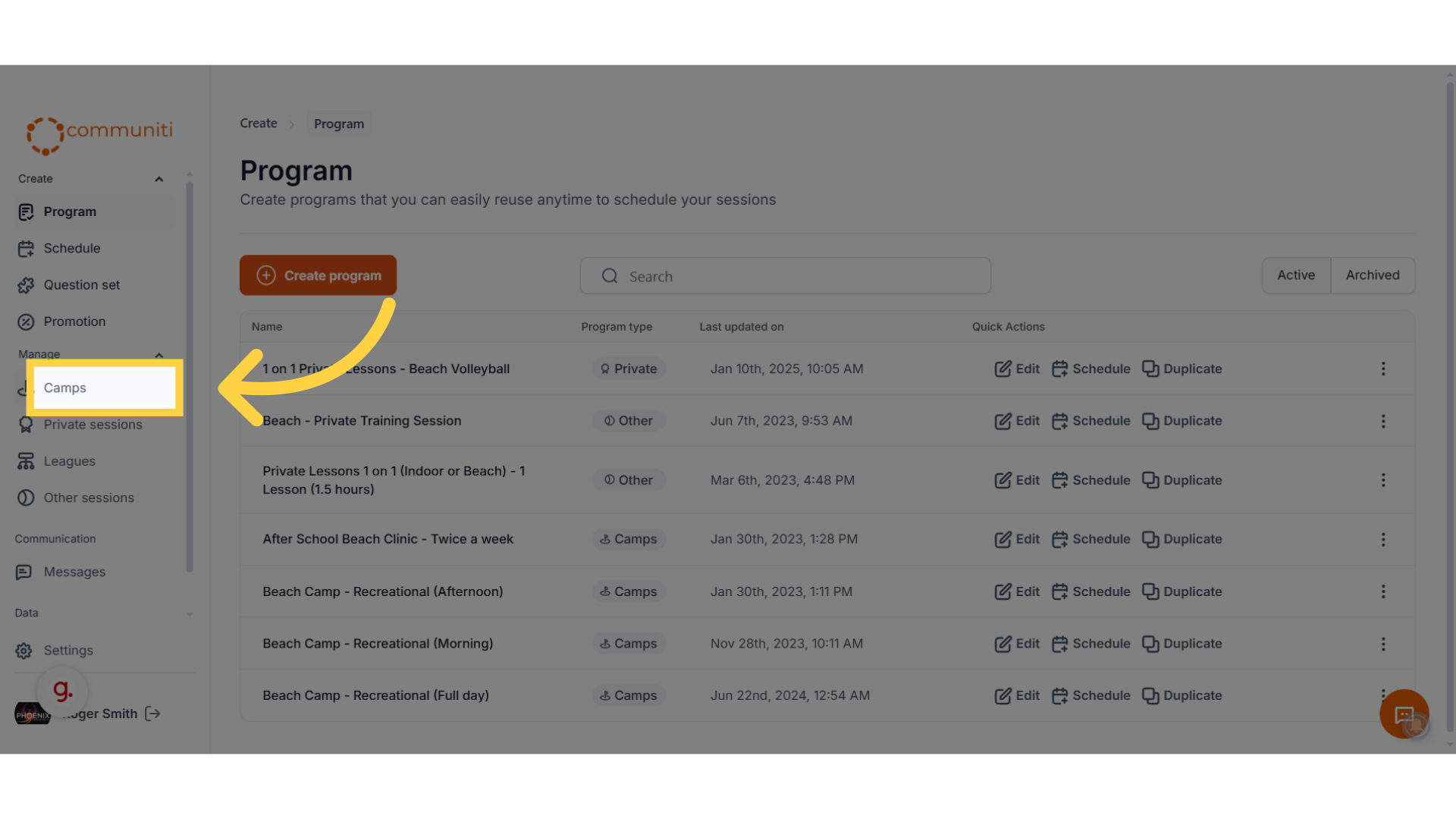Open more options for Beach - Private Training Session

coord(1383,421)
